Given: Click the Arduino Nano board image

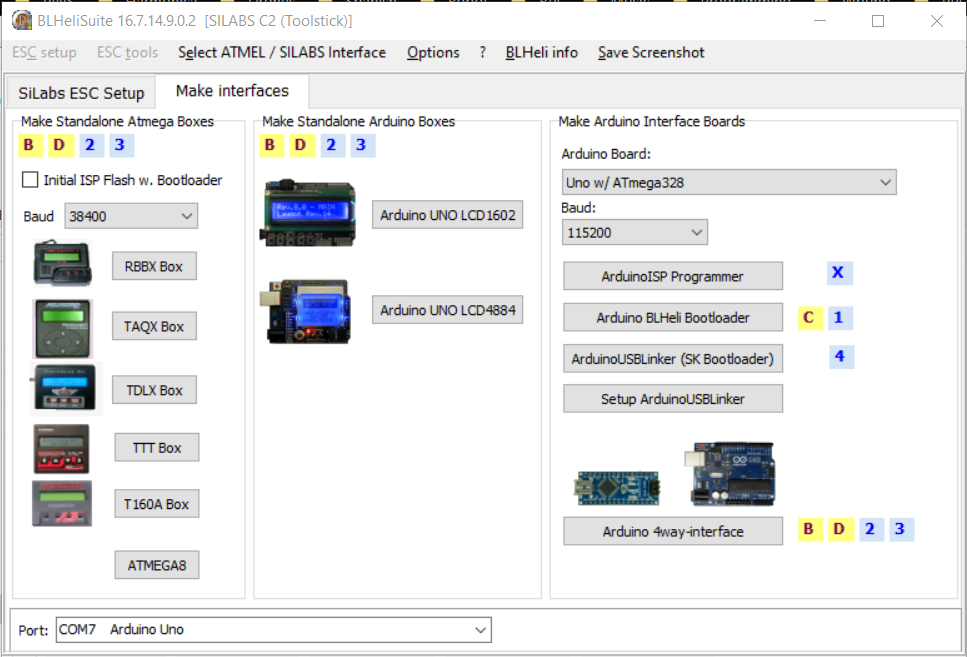Looking at the screenshot, I should coord(619,489).
